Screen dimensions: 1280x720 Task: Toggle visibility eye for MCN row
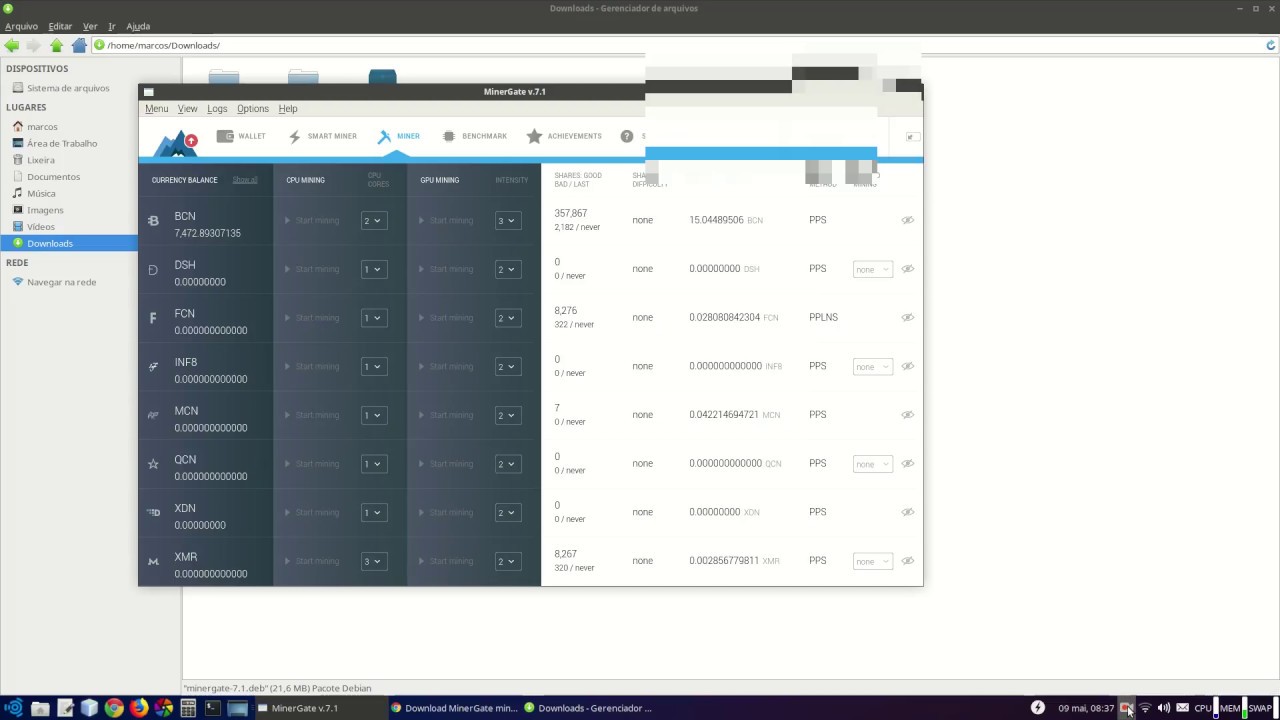(908, 415)
